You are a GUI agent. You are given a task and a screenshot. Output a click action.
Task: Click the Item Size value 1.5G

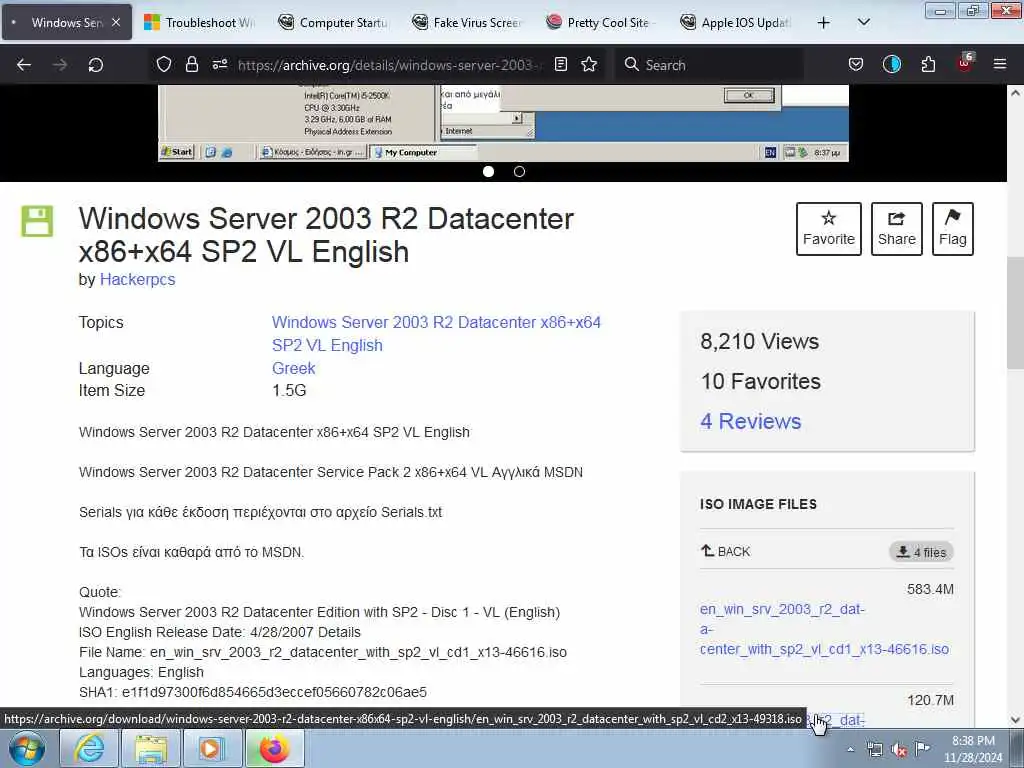tap(289, 391)
